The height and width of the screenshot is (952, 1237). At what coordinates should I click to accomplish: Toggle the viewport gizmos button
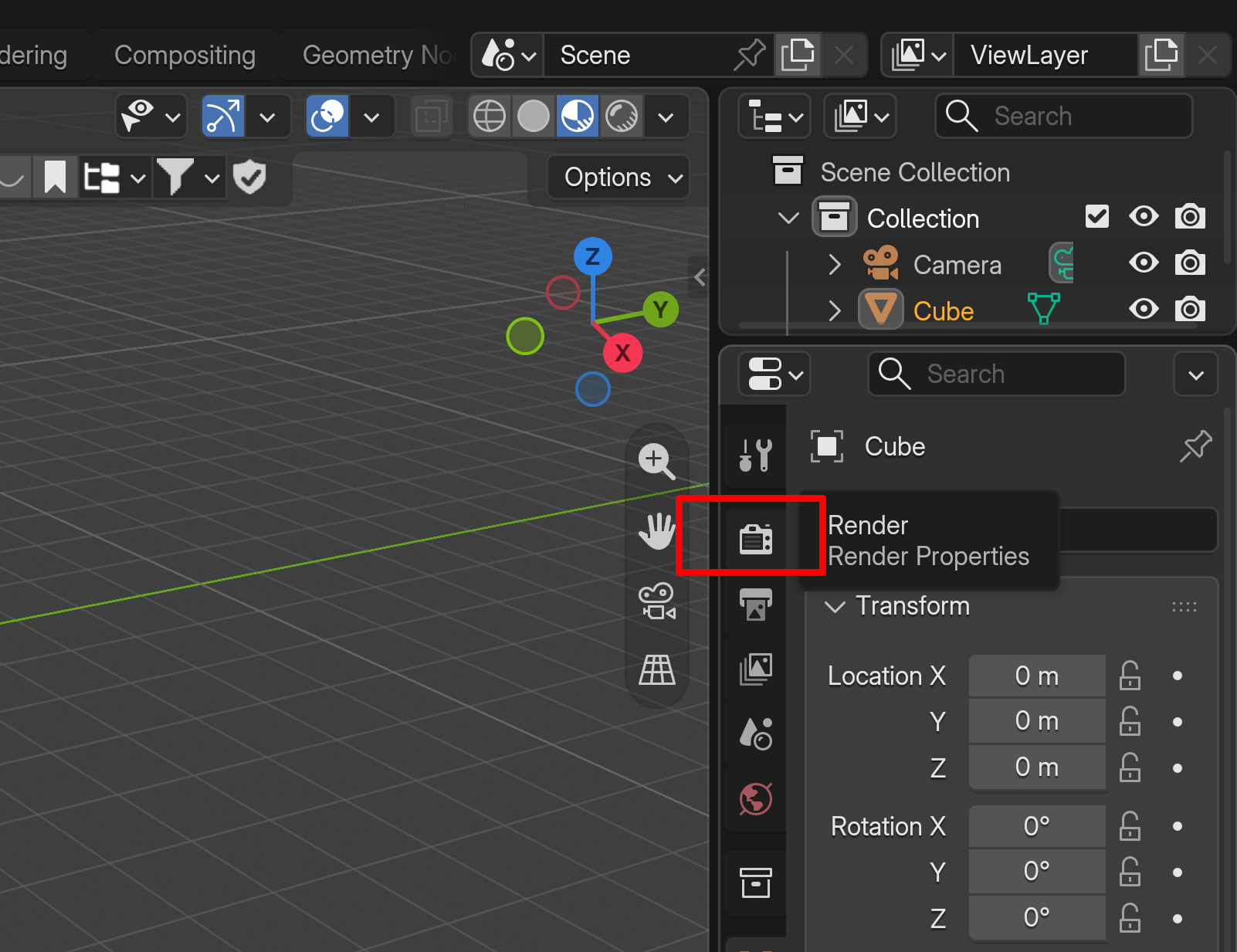click(223, 117)
